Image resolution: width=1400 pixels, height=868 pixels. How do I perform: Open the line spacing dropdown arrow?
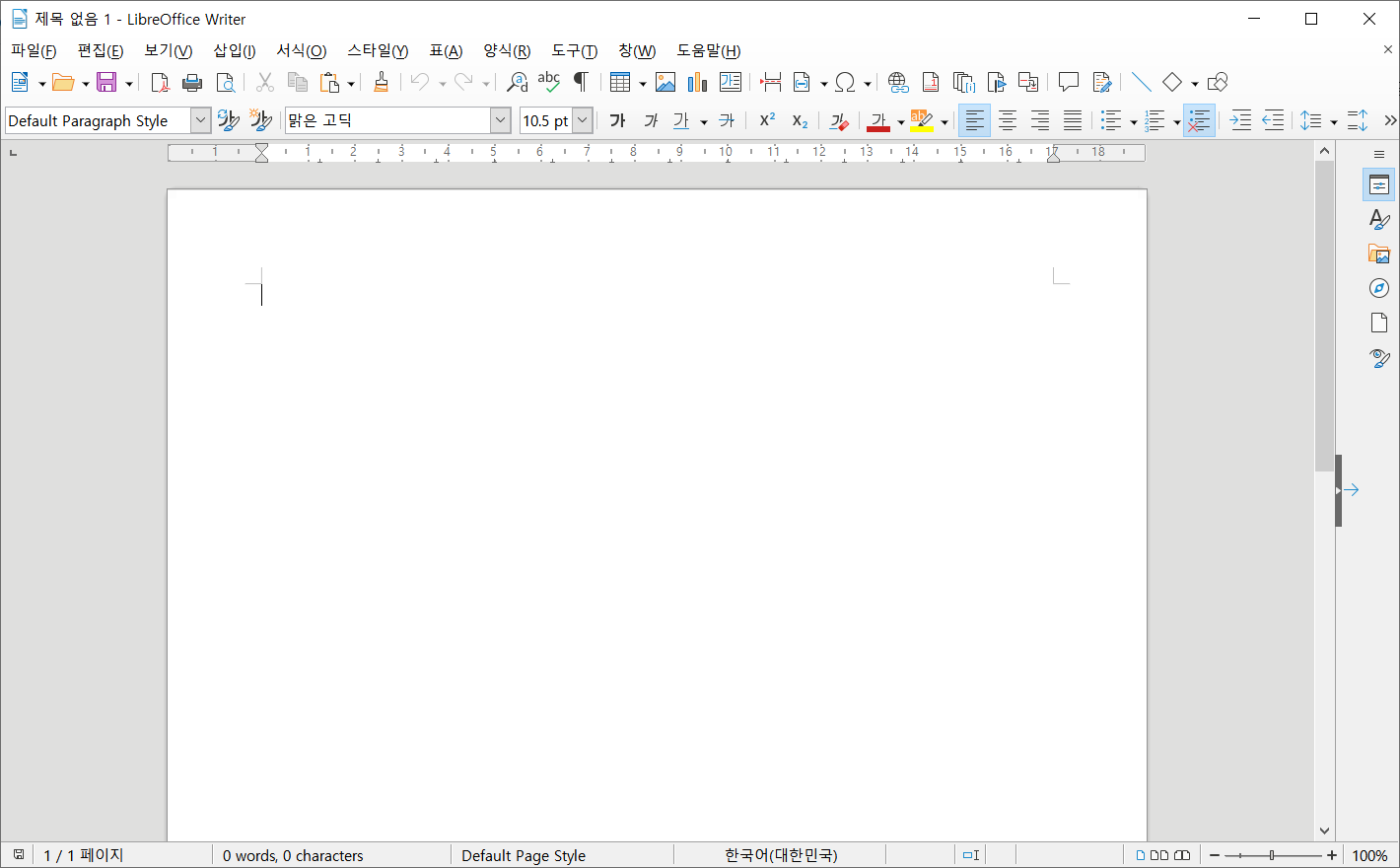1334,122
